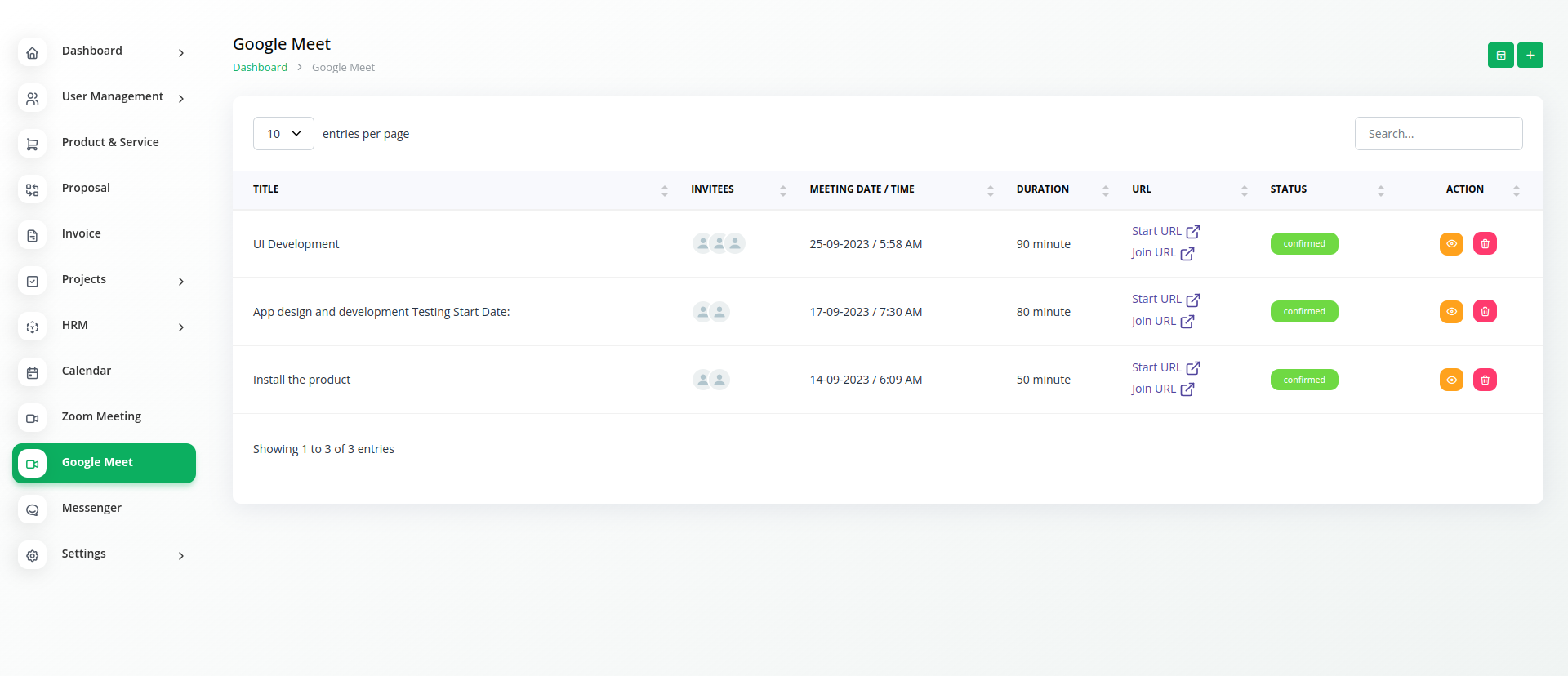Click trash icon for Install the product
This screenshot has width=1568, height=676.
click(x=1484, y=380)
